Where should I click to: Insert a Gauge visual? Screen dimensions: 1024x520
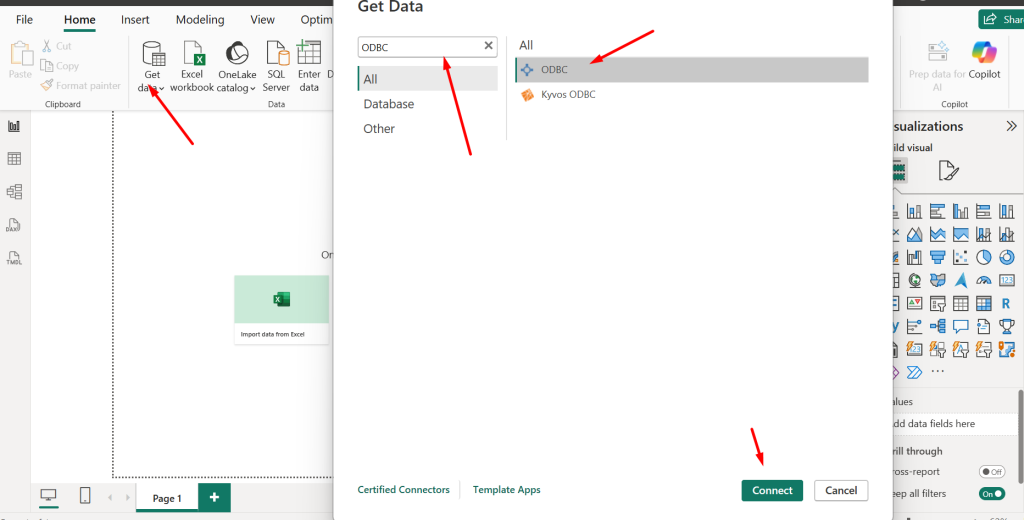984,280
